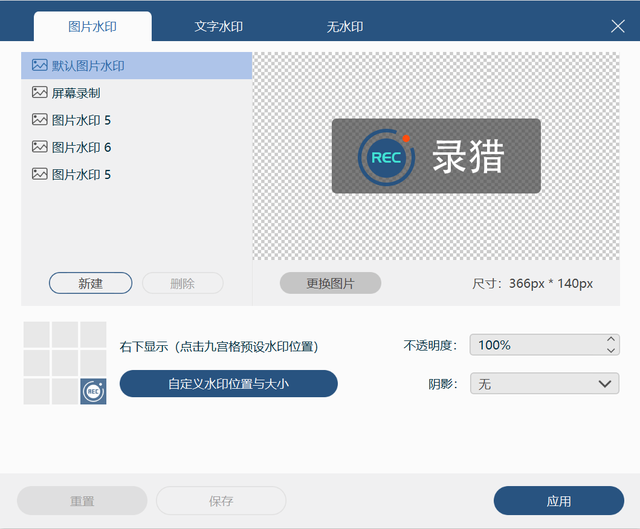
Task: Open 自定义水印位置与大小 settings
Action: pyautogui.click(x=229, y=384)
